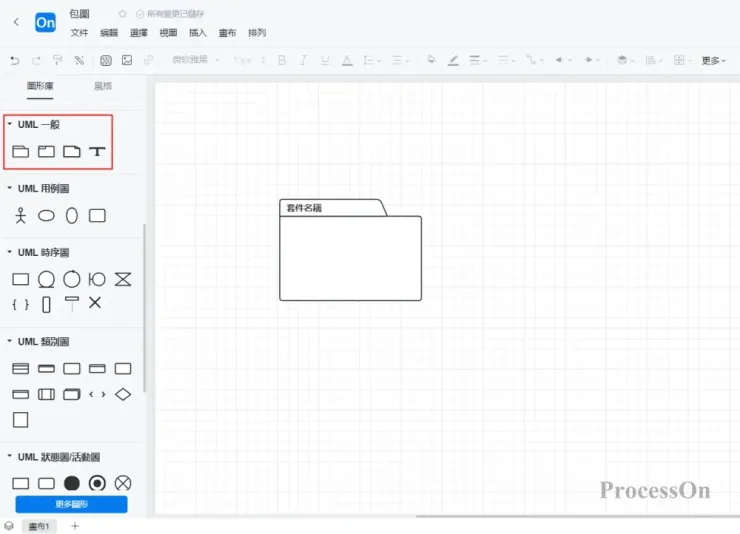This screenshot has height=534, width=740.
Task: Switch to the 圖形庫 tab
Action: (x=40, y=86)
